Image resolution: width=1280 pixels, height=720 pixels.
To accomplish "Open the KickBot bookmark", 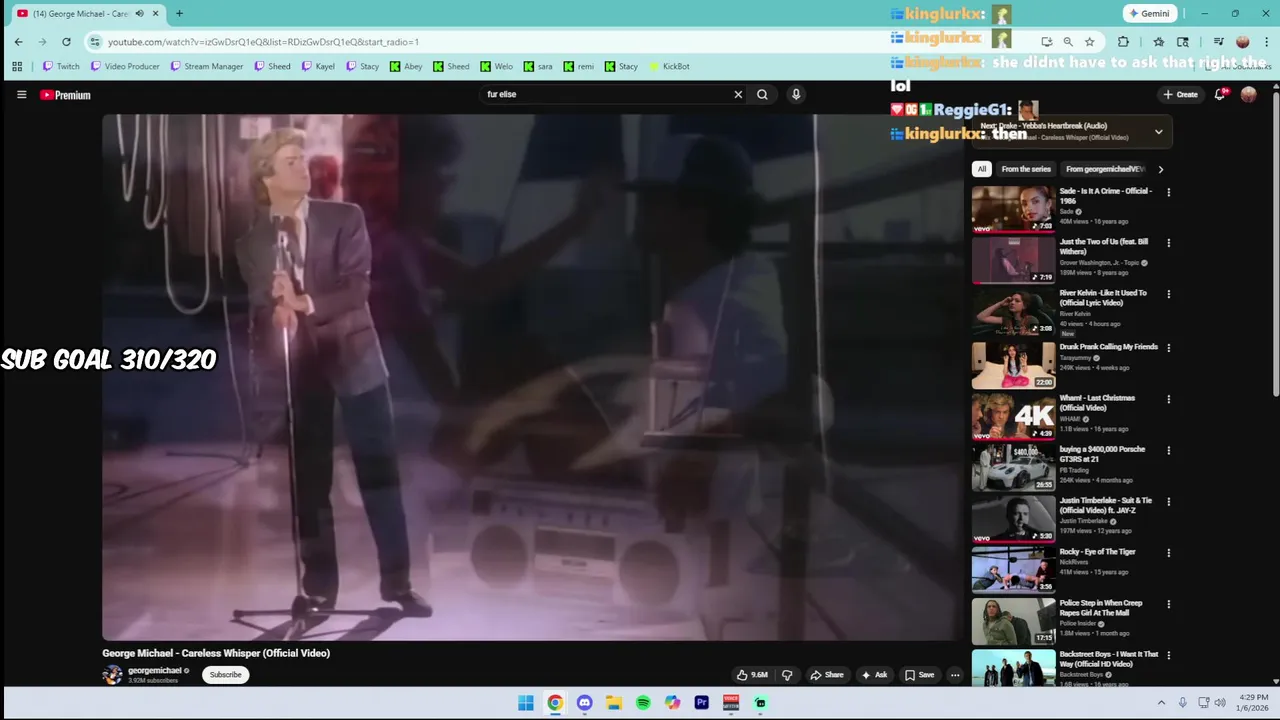I will 669,66.
